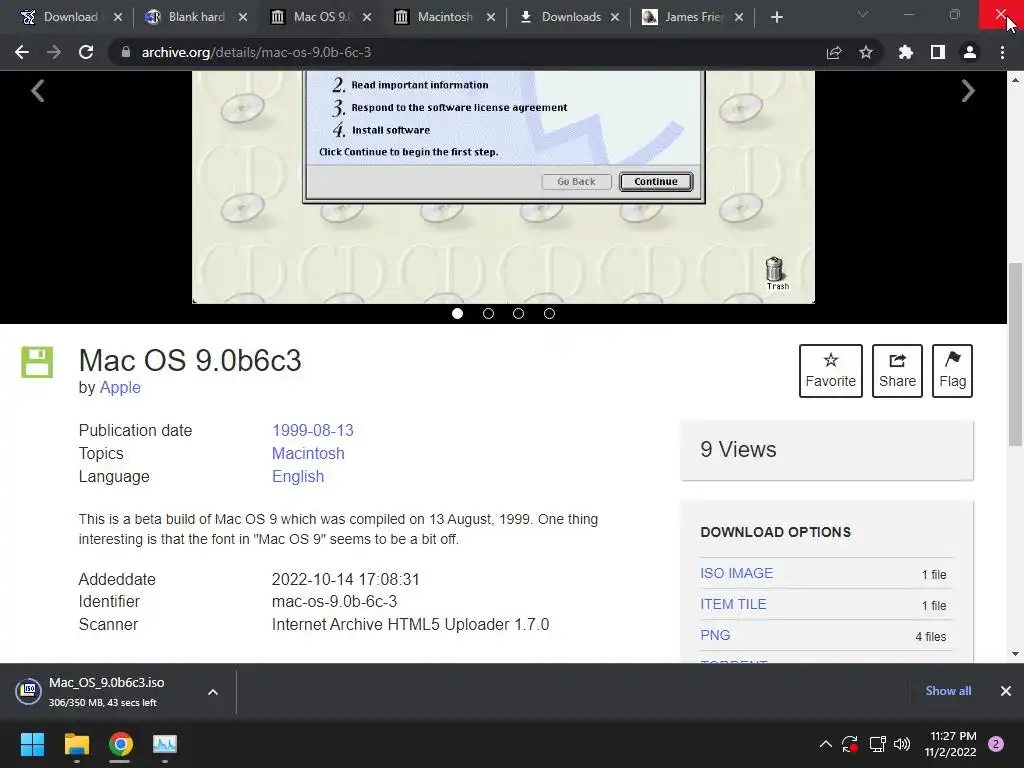
Task: Select the first carousel dot
Action: pyautogui.click(x=458, y=313)
